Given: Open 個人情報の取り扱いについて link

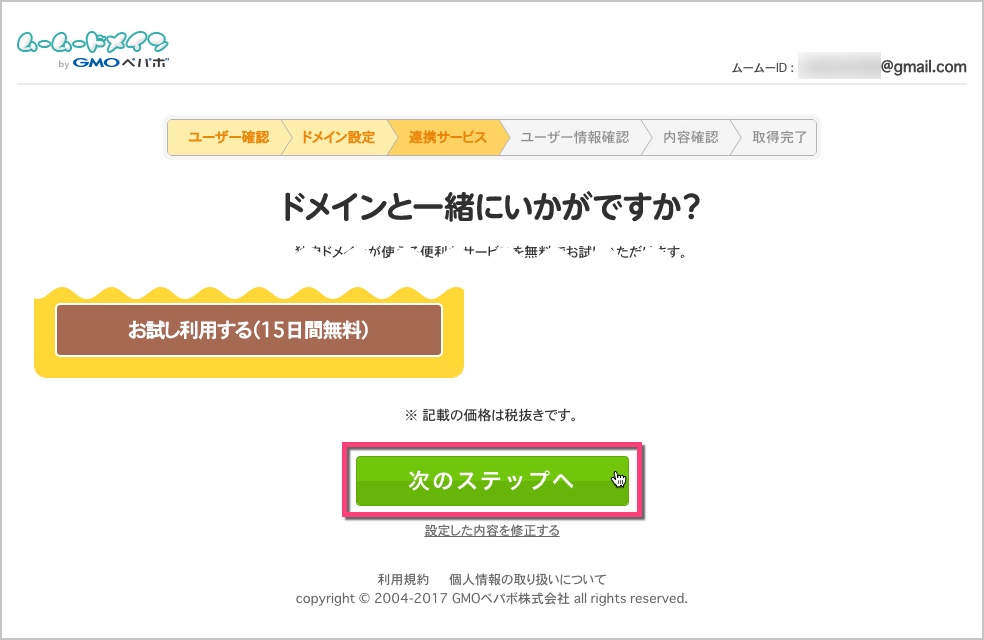Looking at the screenshot, I should 528,579.
